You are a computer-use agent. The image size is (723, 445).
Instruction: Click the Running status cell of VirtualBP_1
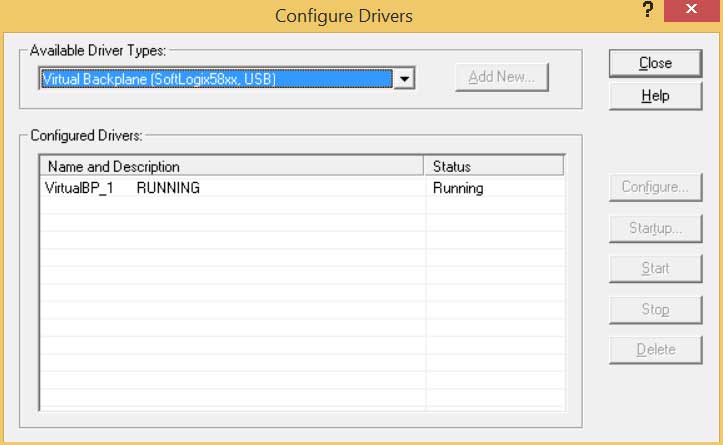tap(458, 188)
